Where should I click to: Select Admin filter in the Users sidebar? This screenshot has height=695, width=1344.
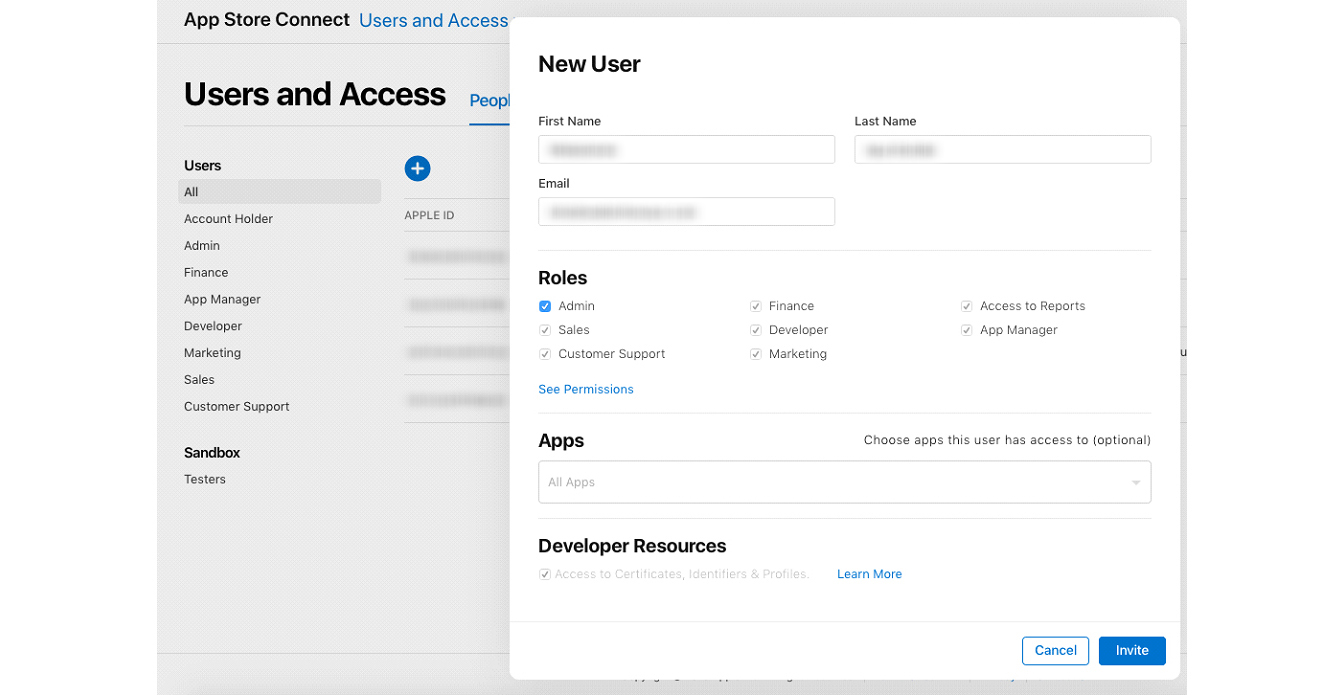click(202, 246)
